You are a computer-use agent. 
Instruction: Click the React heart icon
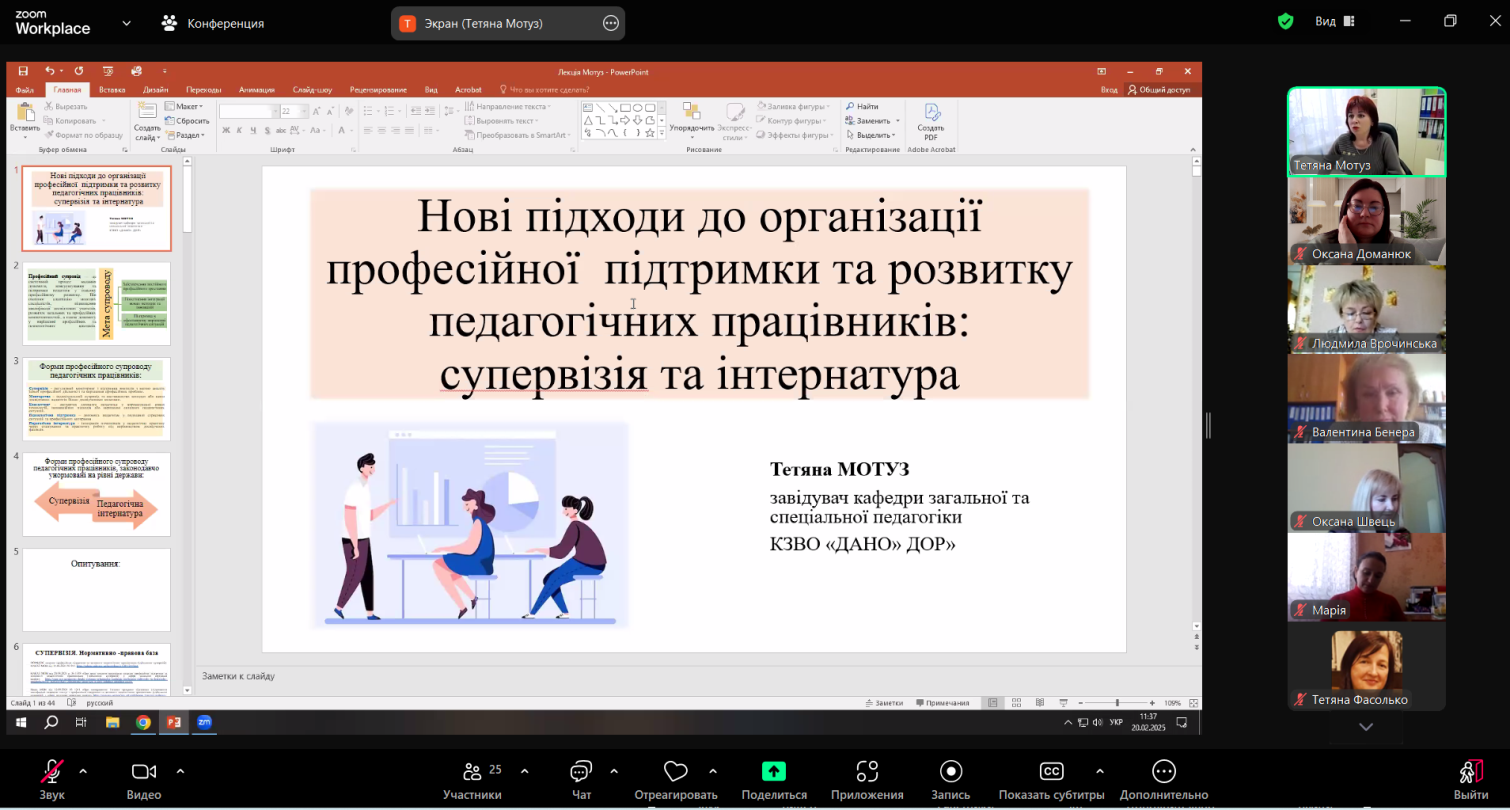pyautogui.click(x=676, y=772)
